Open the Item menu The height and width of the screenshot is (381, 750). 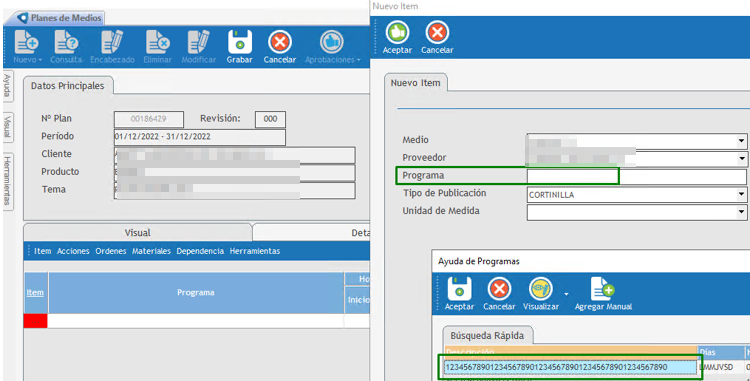tap(43, 251)
